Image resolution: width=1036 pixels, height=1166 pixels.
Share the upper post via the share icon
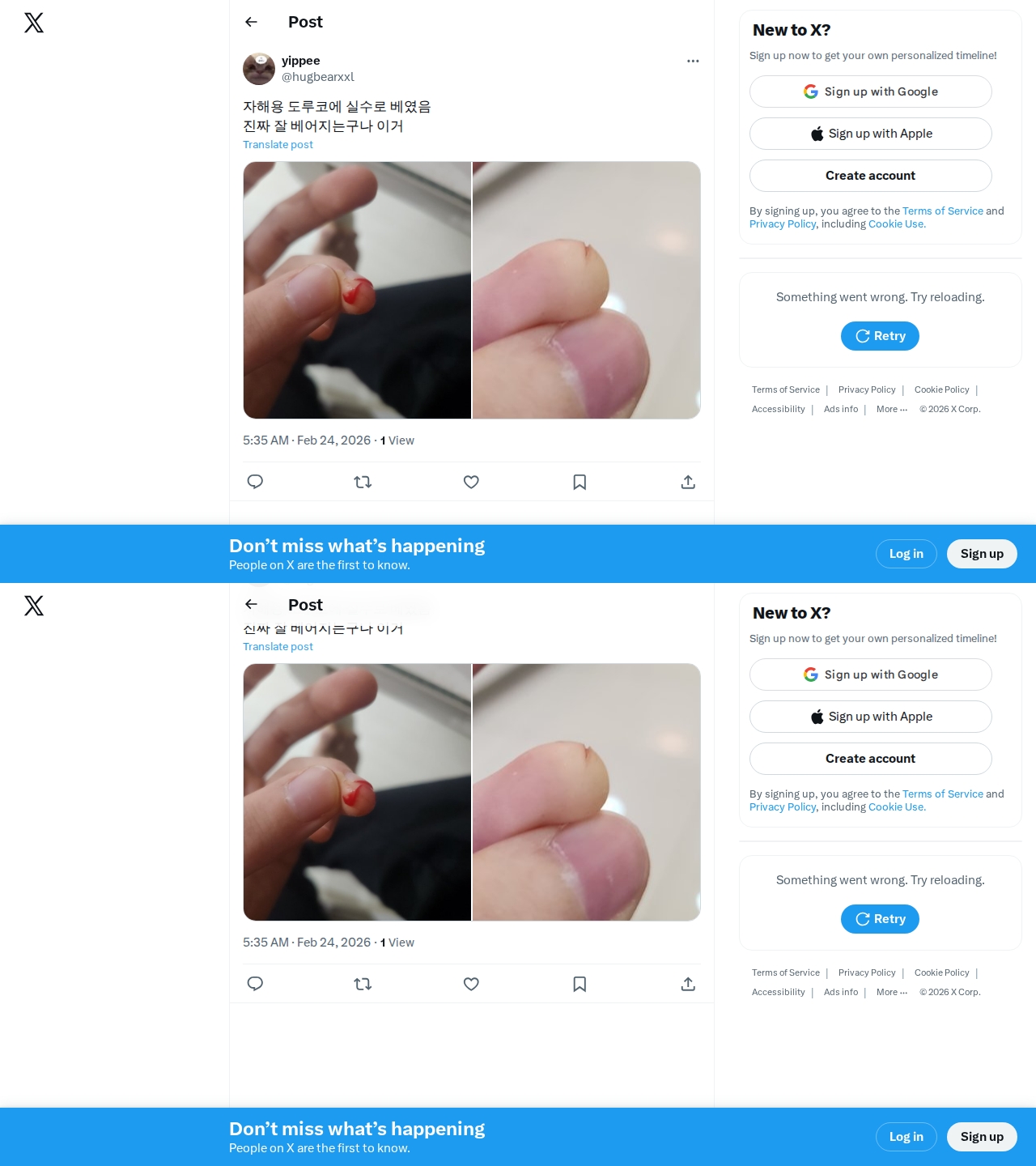pos(688,482)
